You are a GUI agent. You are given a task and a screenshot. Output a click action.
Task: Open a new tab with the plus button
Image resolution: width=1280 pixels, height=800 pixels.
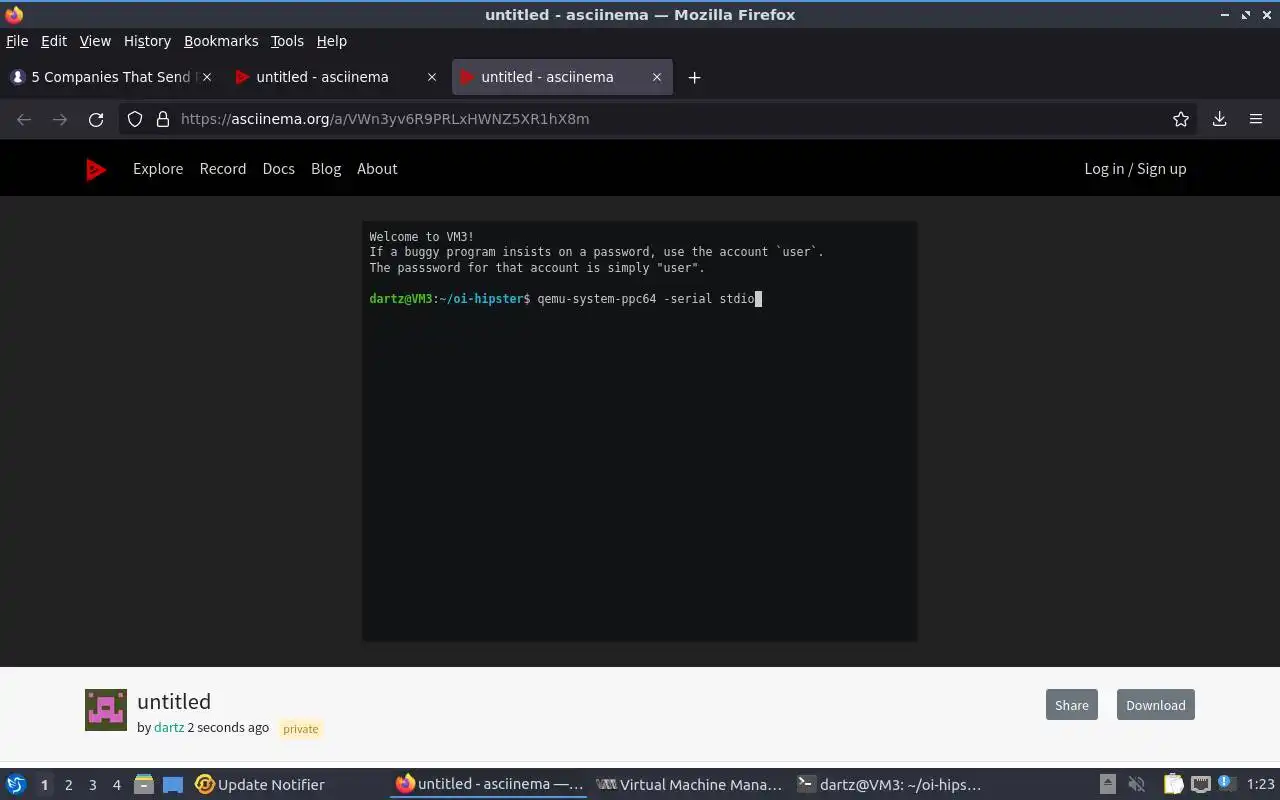click(694, 77)
